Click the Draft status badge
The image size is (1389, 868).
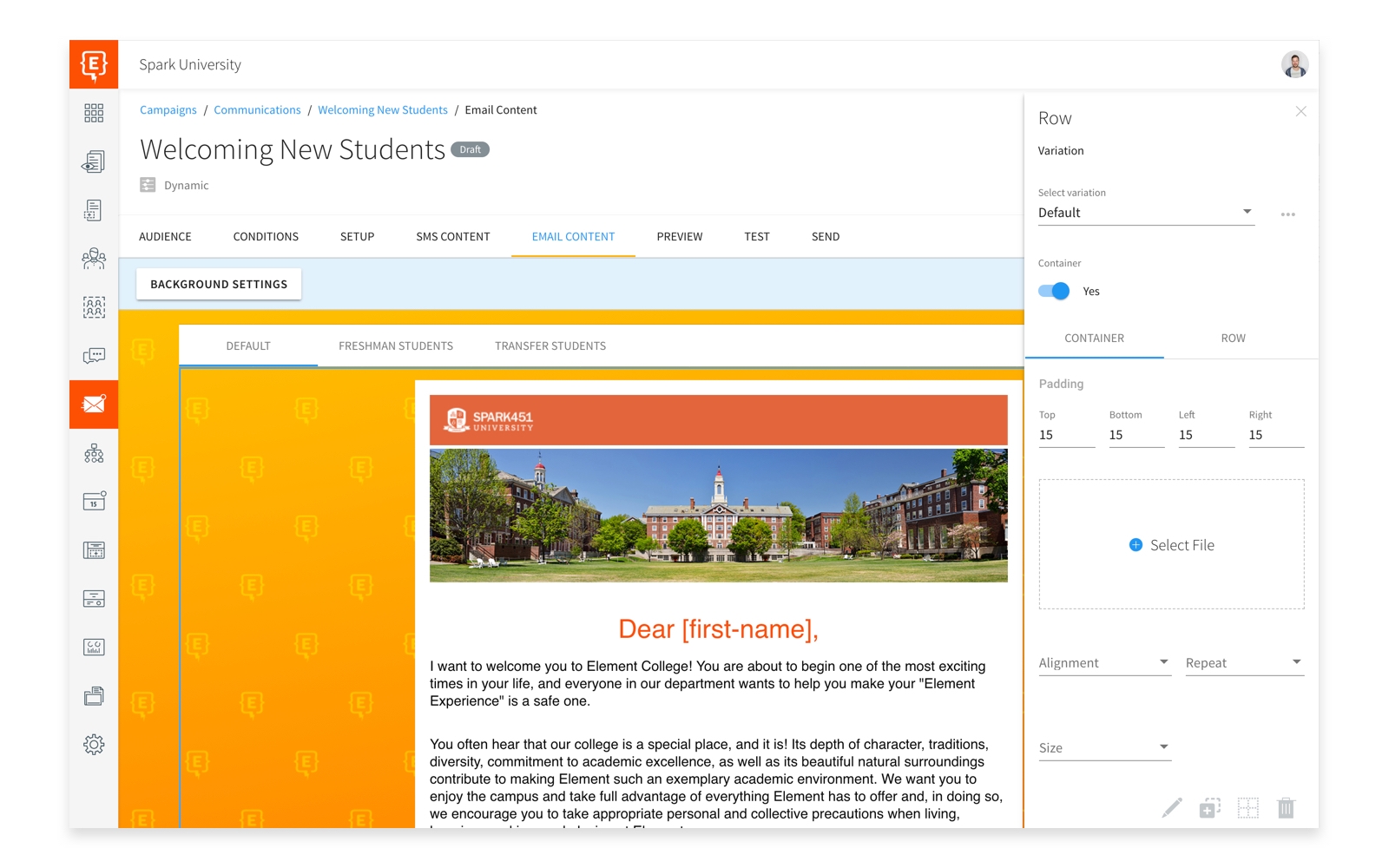tap(471, 149)
